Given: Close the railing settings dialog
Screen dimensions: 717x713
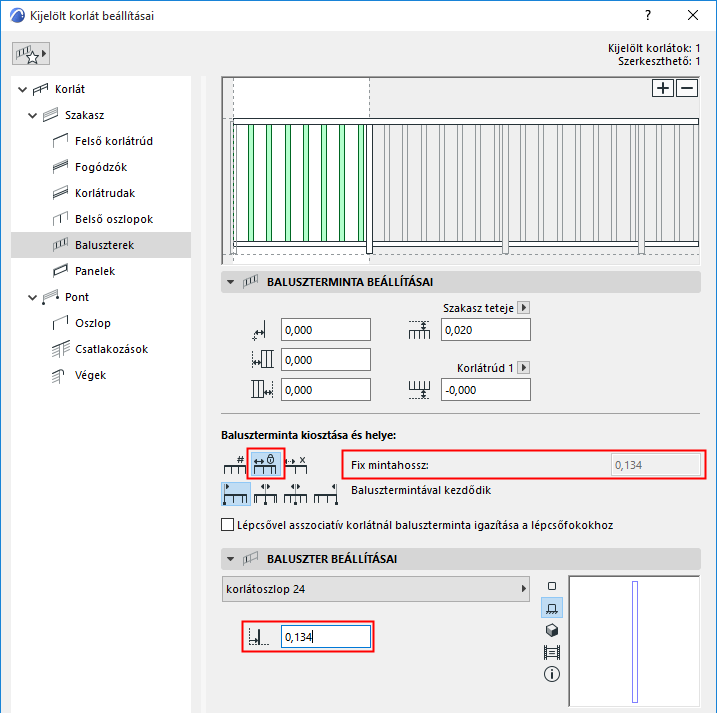Looking at the screenshot, I should pos(693,16).
